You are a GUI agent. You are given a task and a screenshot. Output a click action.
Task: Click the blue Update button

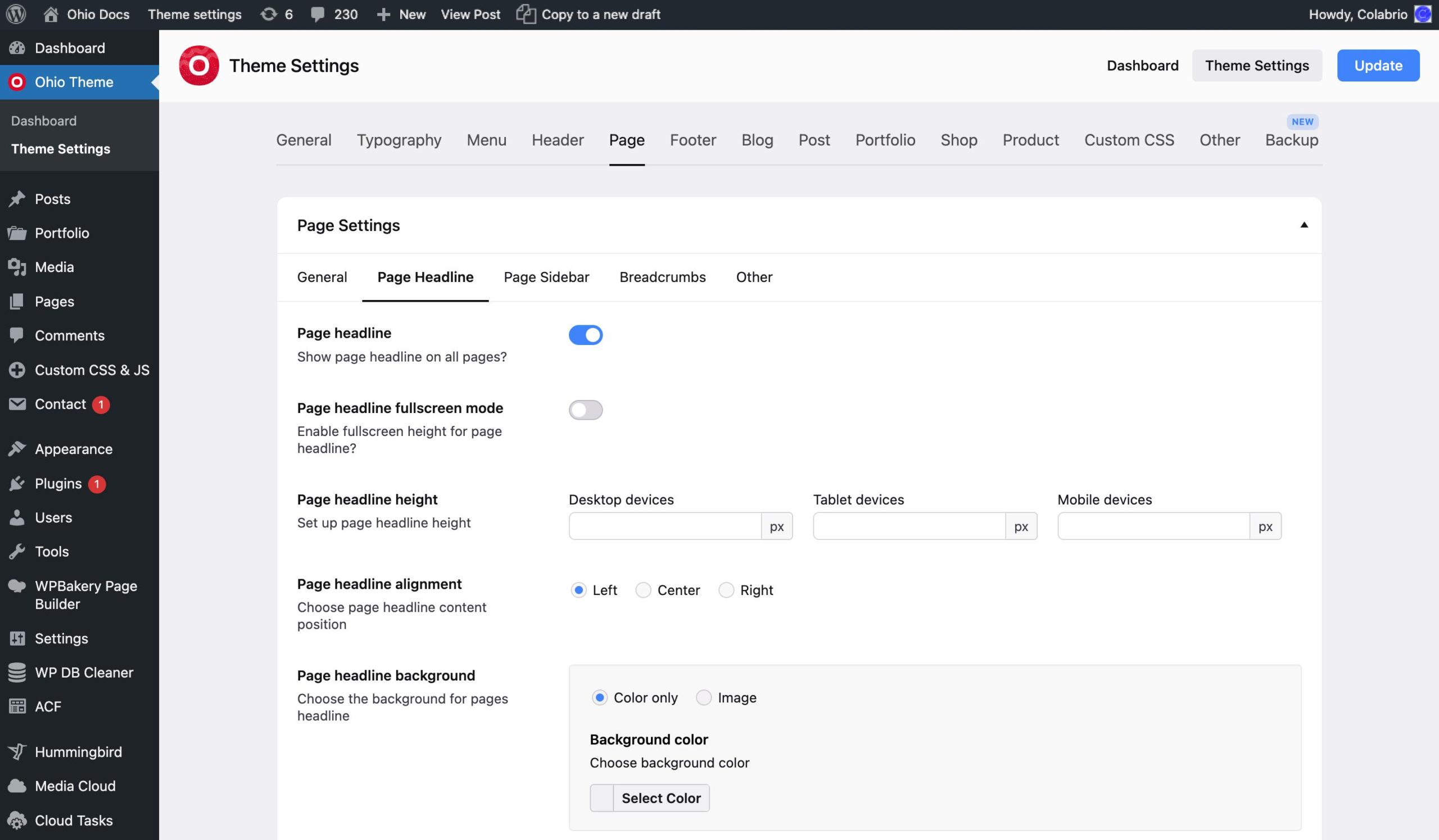pos(1378,66)
